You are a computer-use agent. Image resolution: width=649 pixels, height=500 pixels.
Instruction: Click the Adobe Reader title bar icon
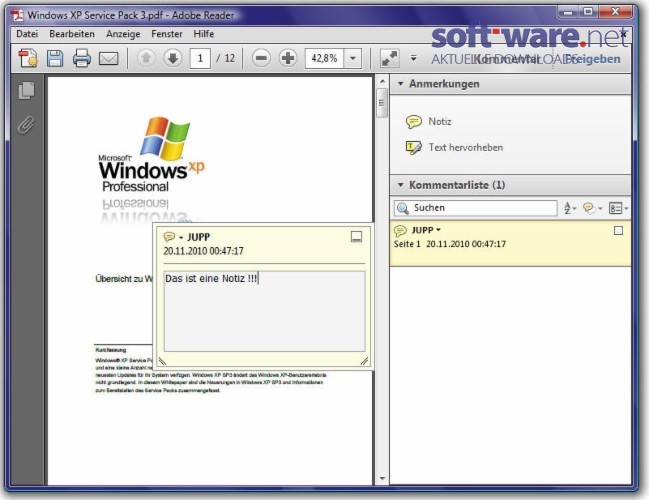17,15
